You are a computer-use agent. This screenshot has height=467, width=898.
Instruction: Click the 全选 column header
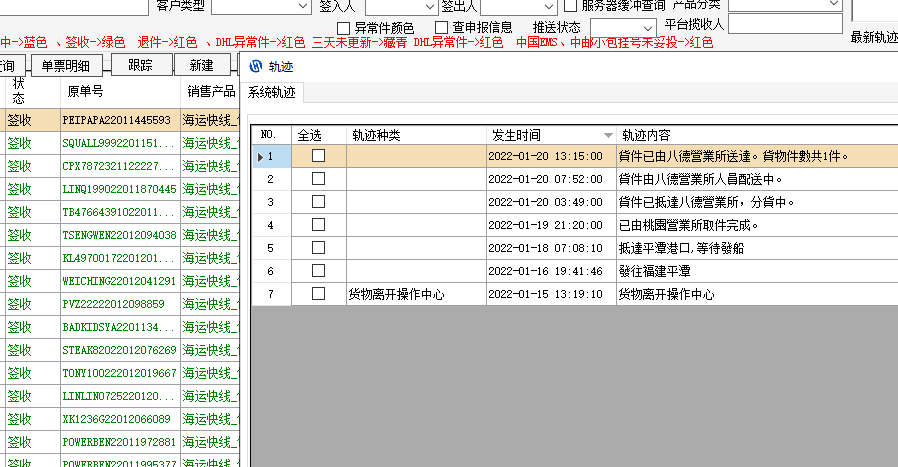(x=318, y=135)
